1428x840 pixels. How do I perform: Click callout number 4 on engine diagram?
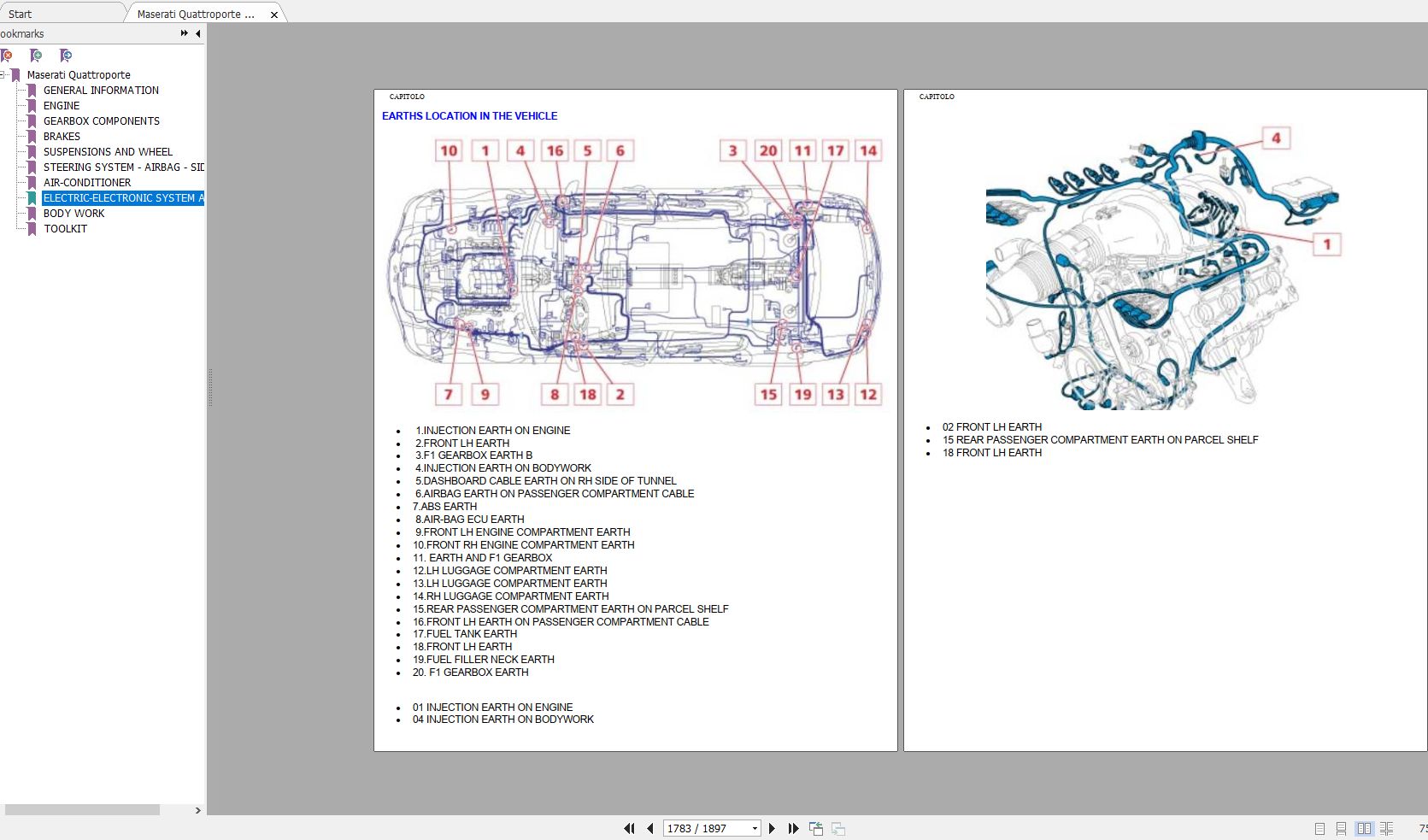tap(1276, 138)
